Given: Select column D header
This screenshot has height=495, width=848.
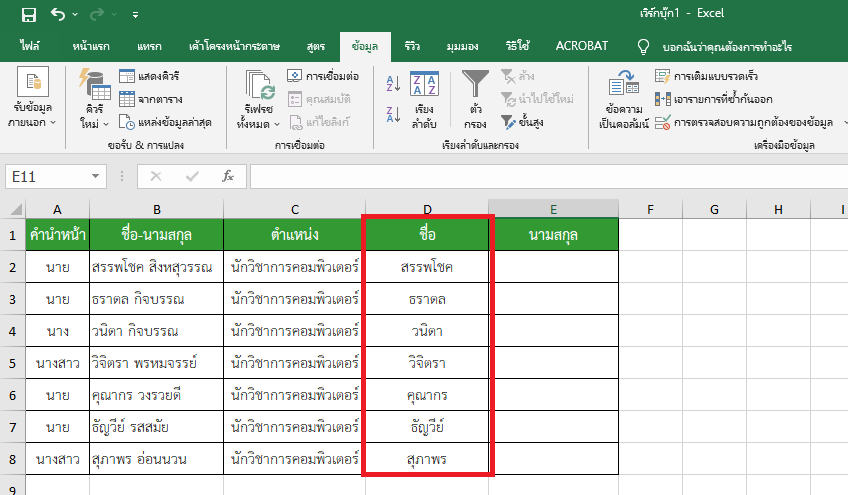Looking at the screenshot, I should [x=427, y=209].
